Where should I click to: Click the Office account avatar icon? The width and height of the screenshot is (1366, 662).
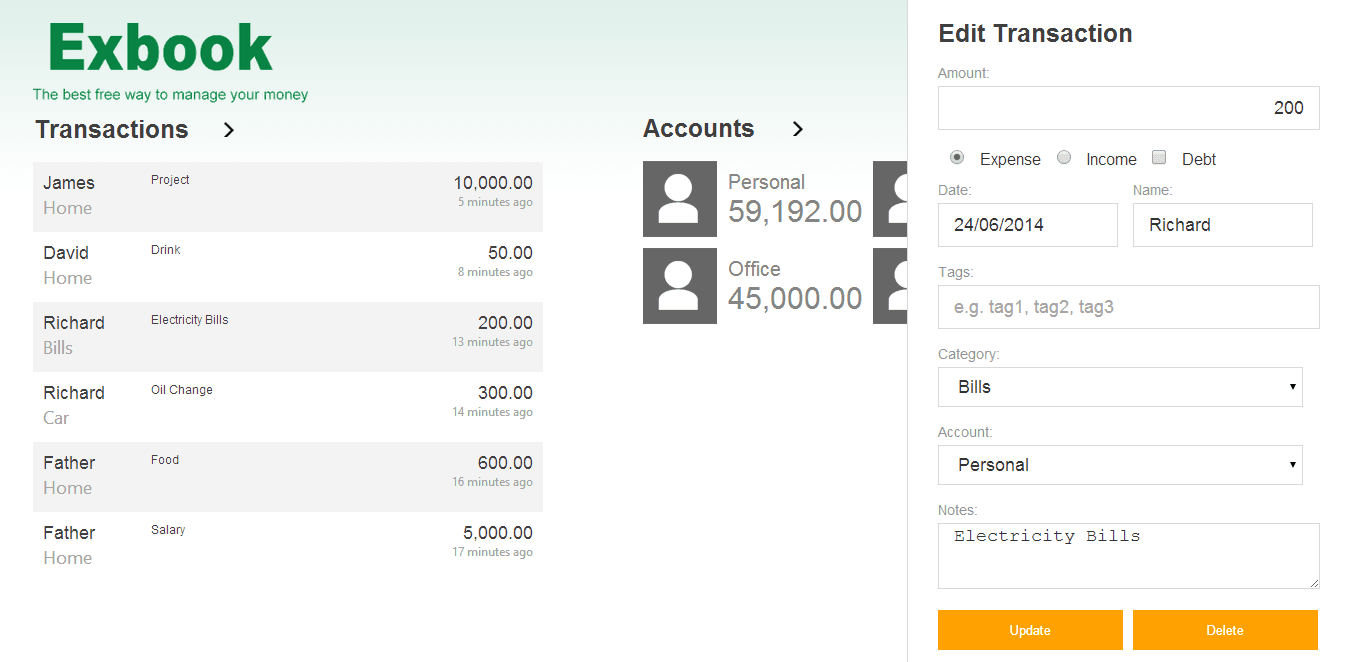pos(680,286)
